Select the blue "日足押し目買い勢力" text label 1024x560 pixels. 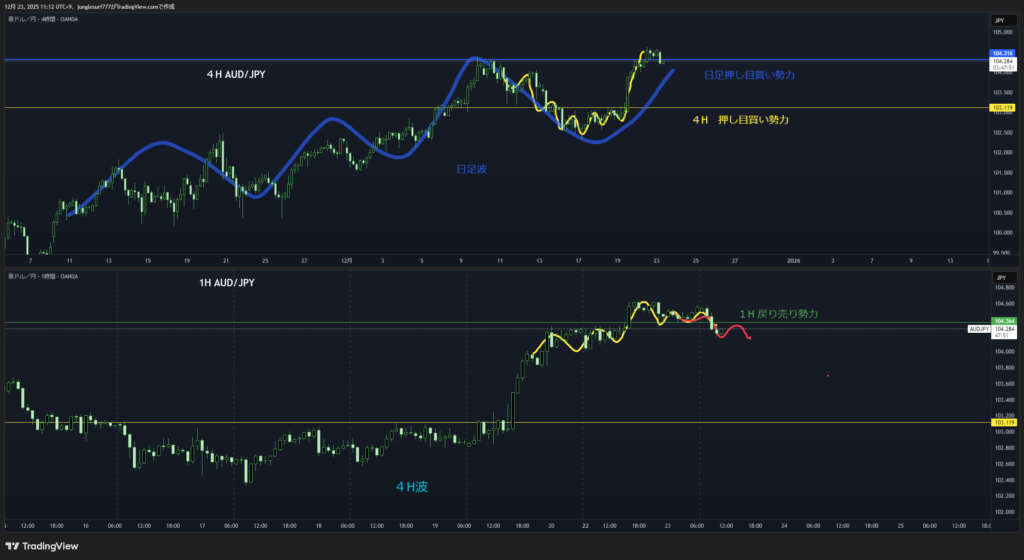[749, 75]
